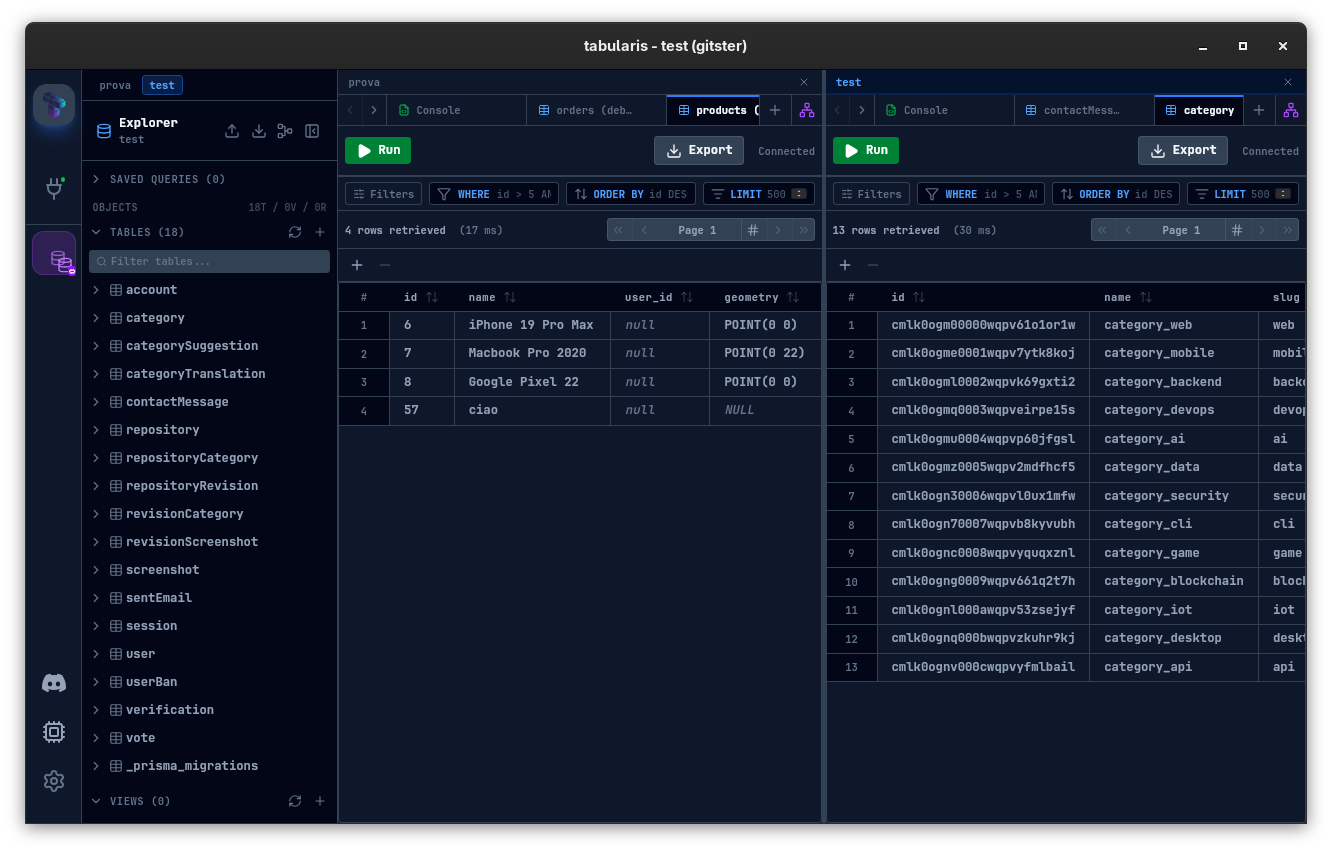Click Export in the test pane
Image resolution: width=1332 pixels, height=852 pixels.
(x=1182, y=150)
